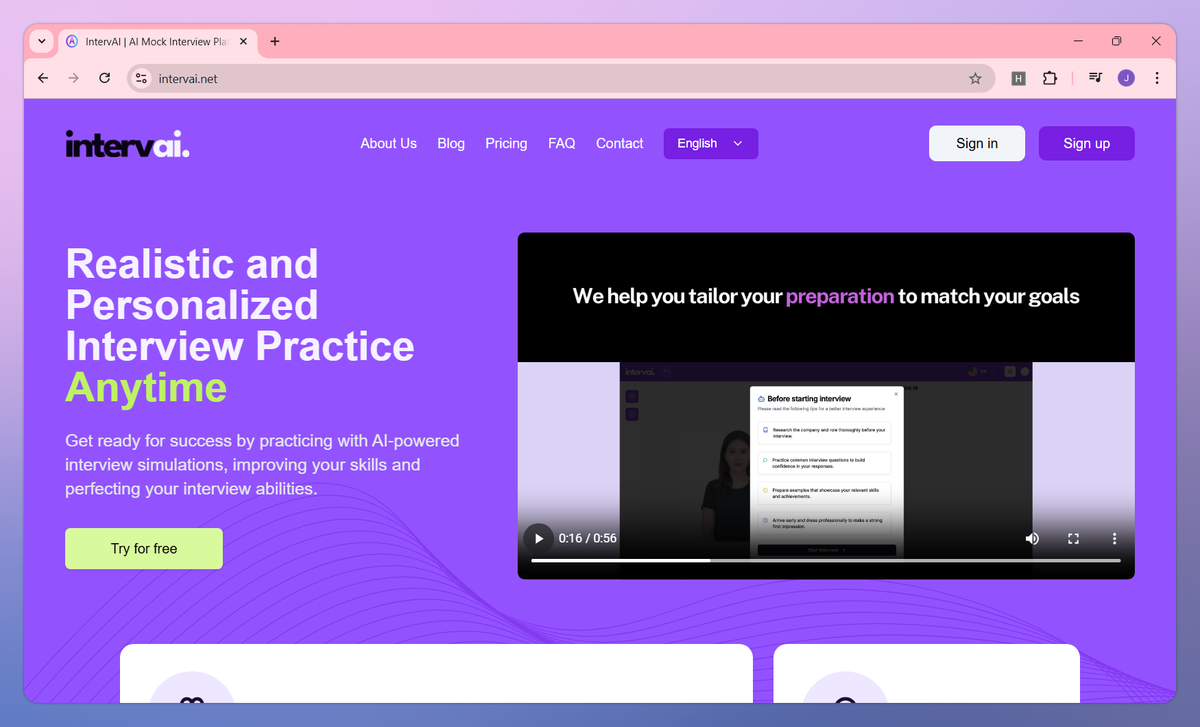The image size is (1200, 727).
Task: Open the Extensions puzzle icon
Action: click(x=1049, y=78)
